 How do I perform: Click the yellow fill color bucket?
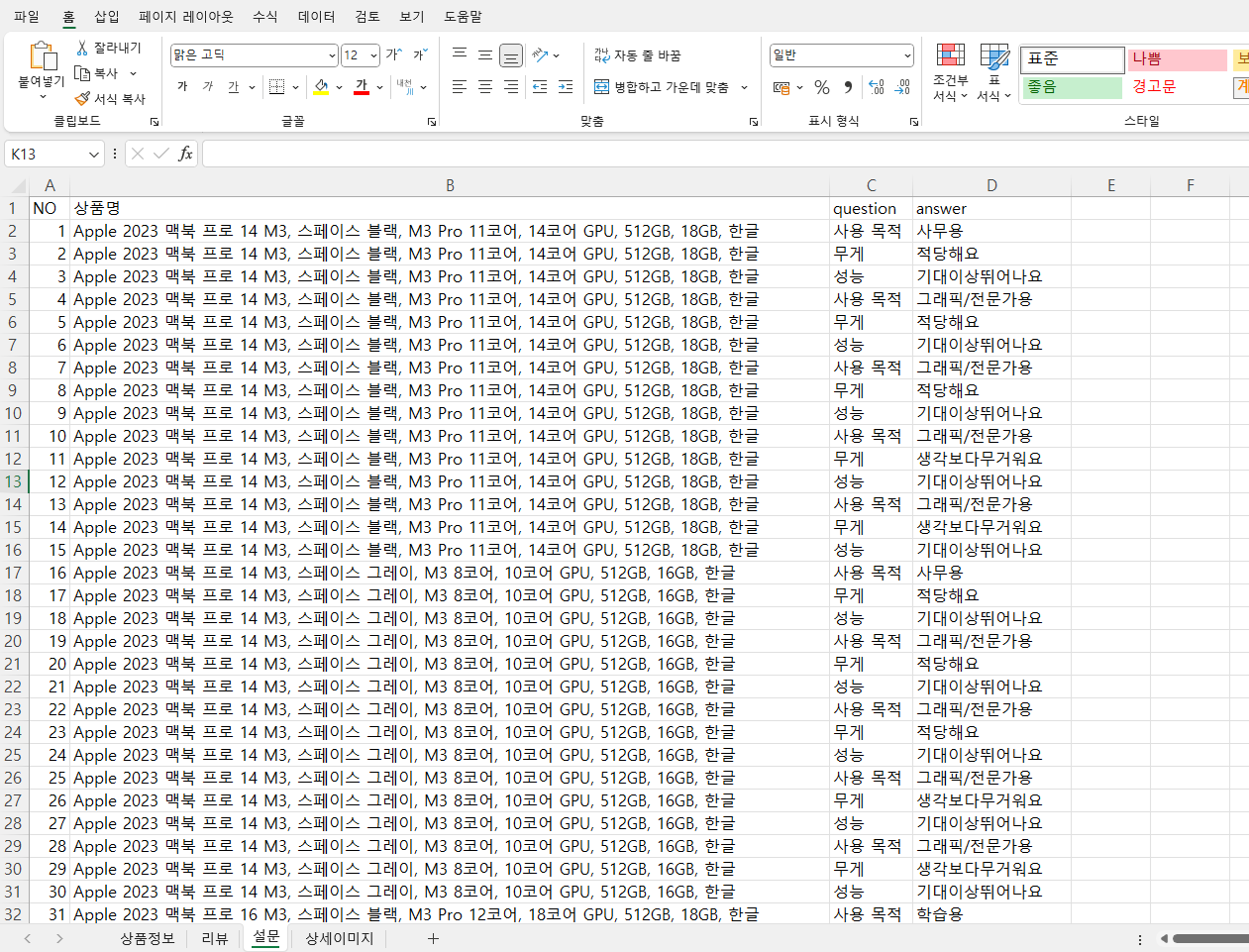tap(321, 87)
